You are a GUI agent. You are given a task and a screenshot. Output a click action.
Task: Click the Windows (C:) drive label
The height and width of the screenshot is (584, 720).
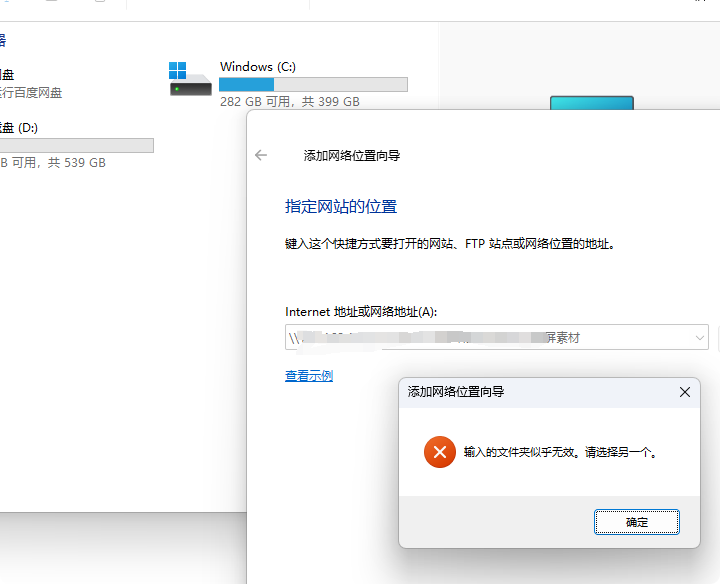coord(258,67)
